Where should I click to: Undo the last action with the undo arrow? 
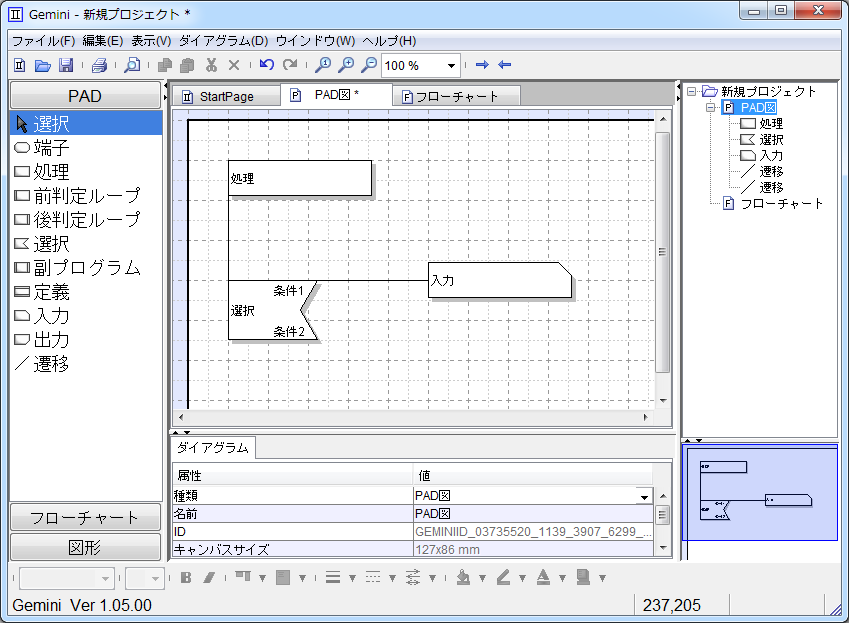(x=267, y=65)
